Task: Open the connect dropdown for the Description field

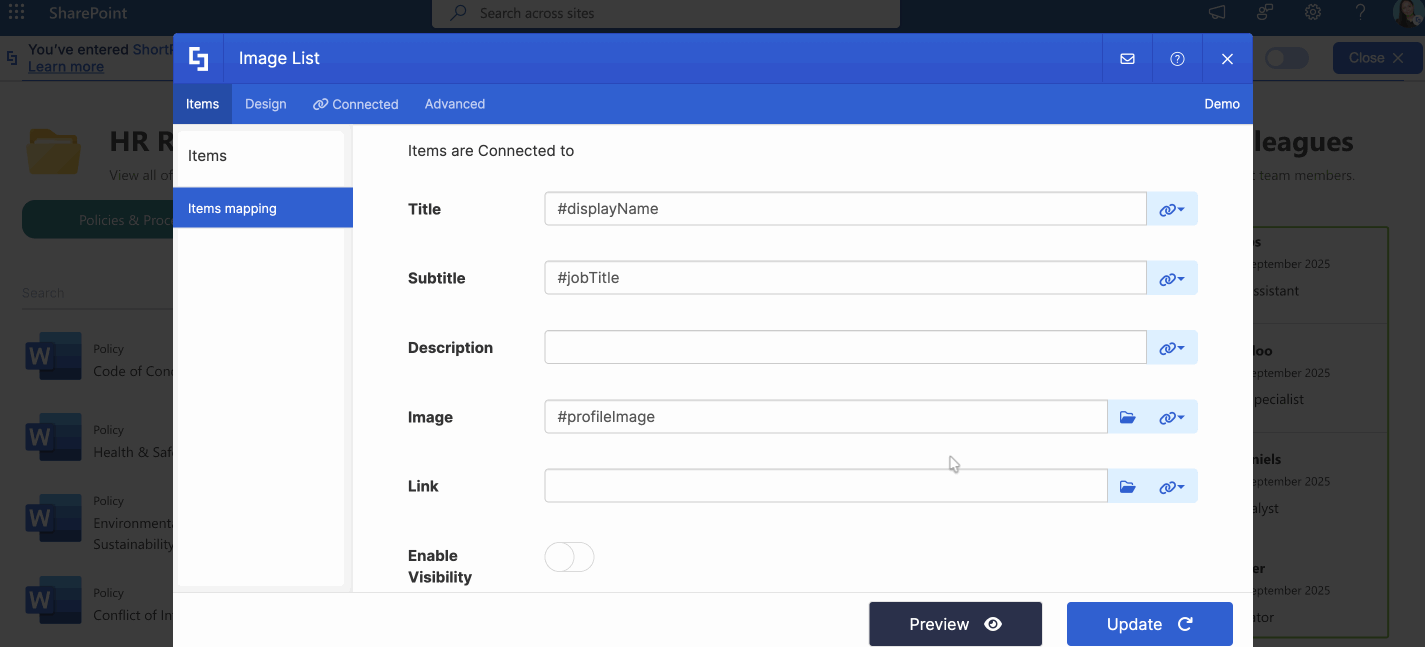Action: click(x=1171, y=347)
